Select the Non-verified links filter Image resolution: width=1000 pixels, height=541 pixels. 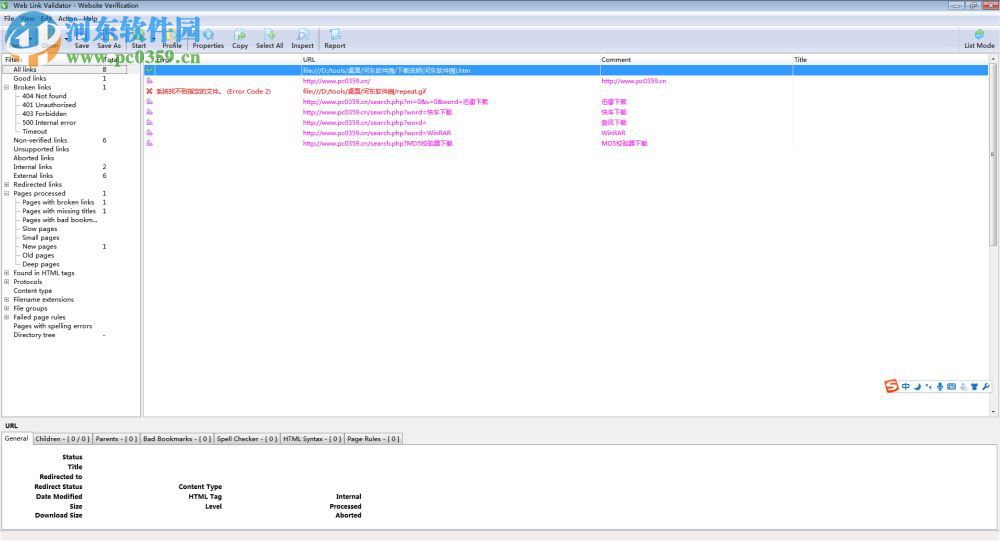point(40,140)
